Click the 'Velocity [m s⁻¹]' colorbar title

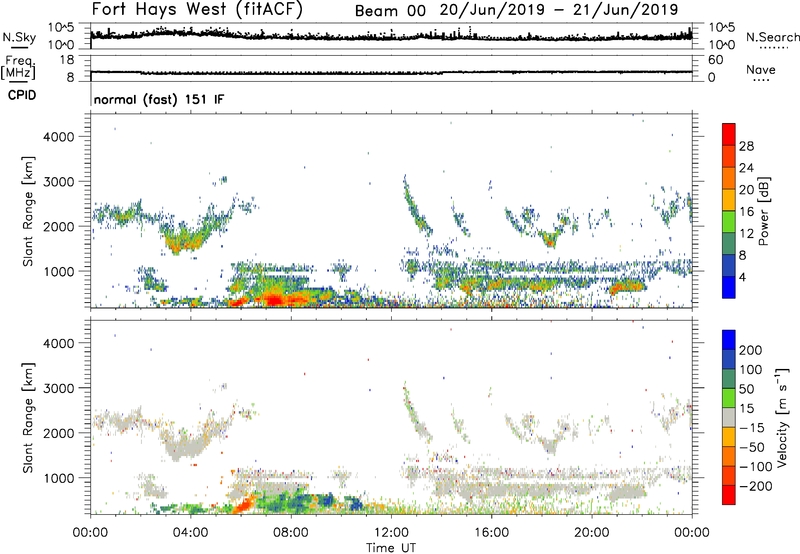click(782, 417)
